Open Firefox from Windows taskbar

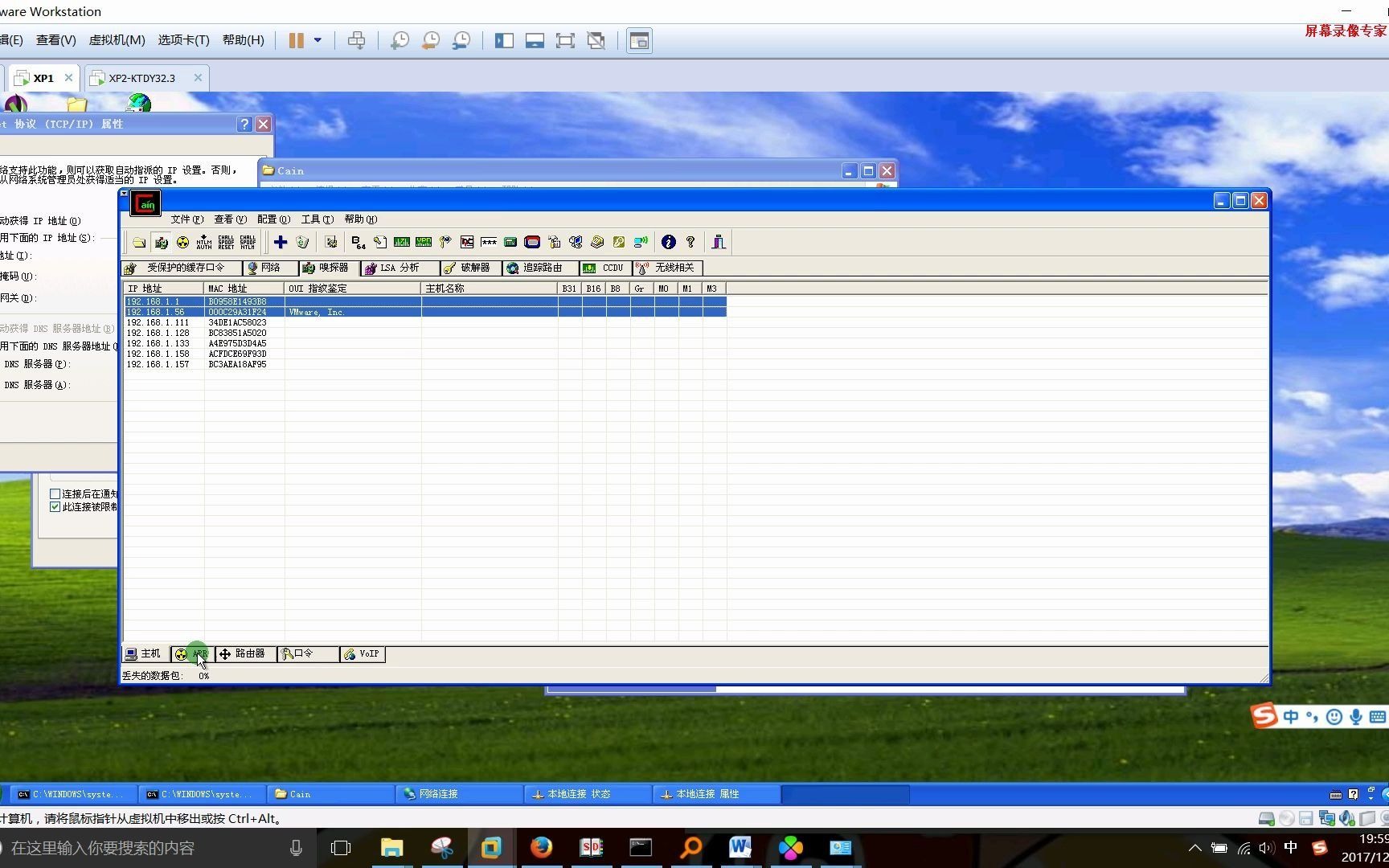(x=541, y=848)
